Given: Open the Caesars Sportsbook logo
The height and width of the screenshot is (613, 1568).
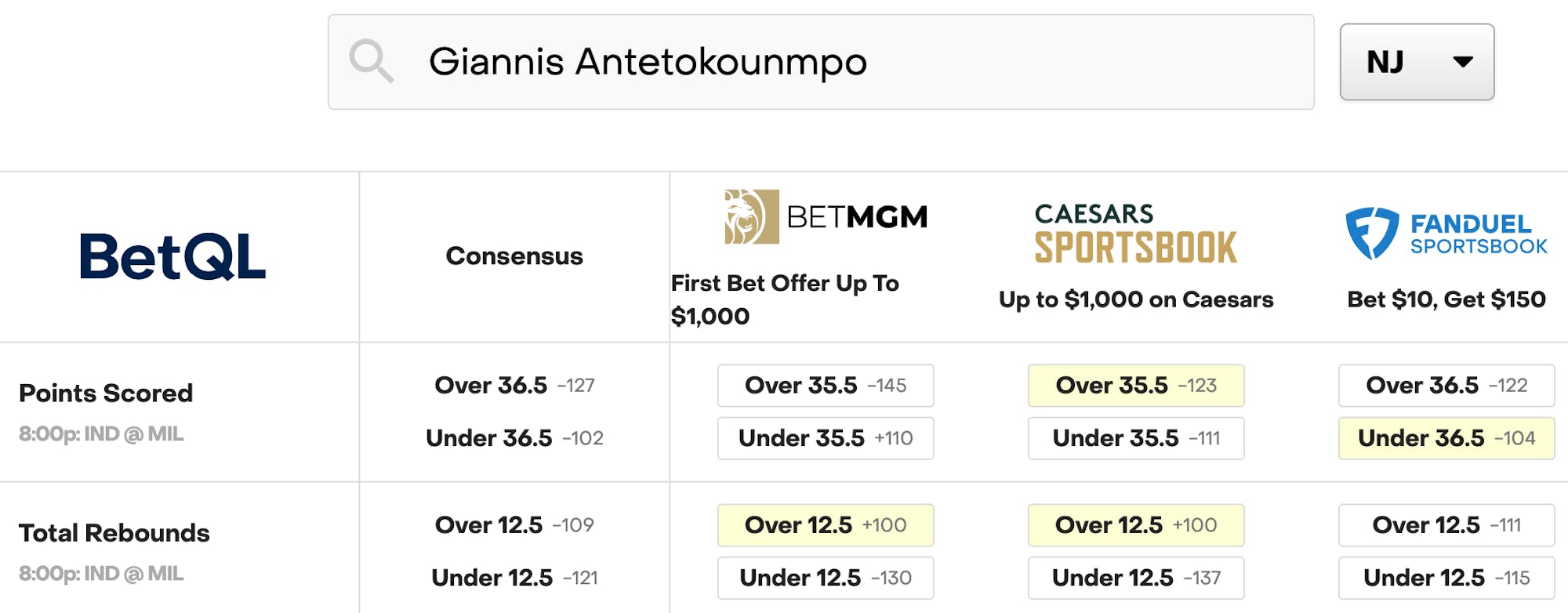Looking at the screenshot, I should 1135,234.
